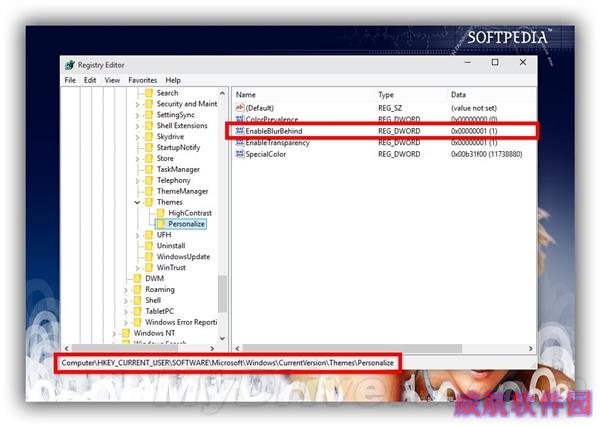Click values pane scroll right arrow
The height and width of the screenshot is (427, 600).
(531, 348)
